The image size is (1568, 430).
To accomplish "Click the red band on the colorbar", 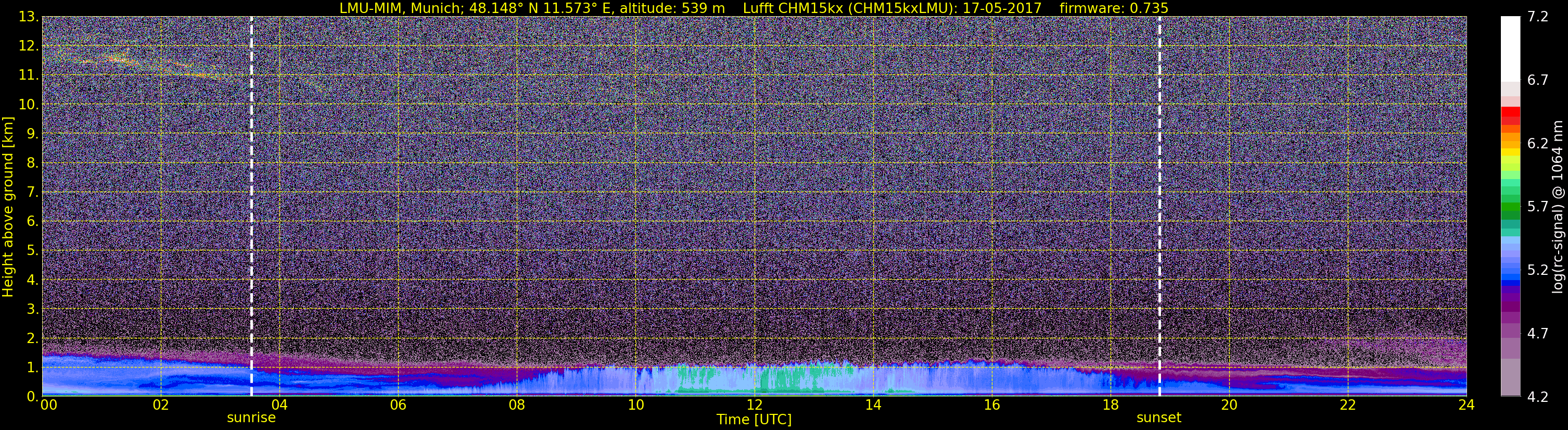I will click(x=1510, y=116).
